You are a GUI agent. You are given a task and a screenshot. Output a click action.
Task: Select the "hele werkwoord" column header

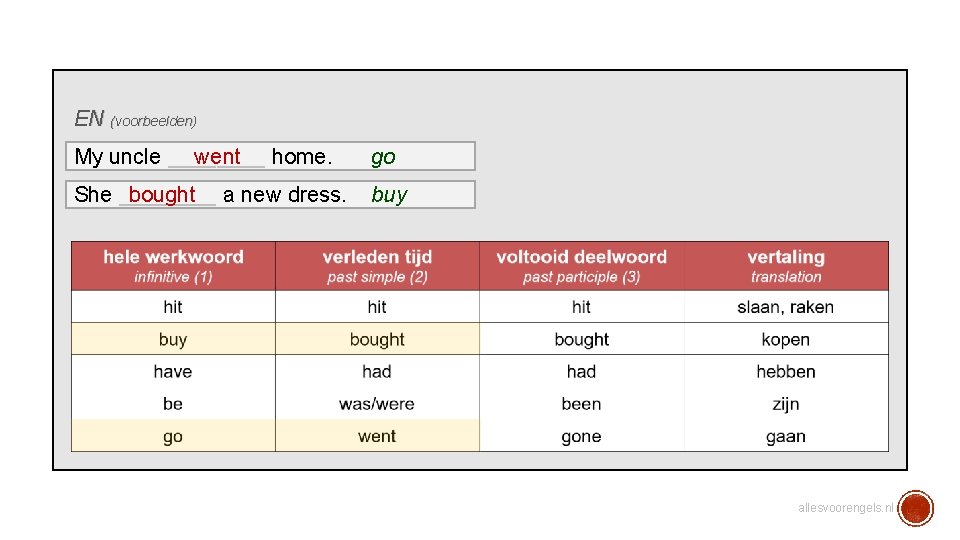tap(173, 266)
